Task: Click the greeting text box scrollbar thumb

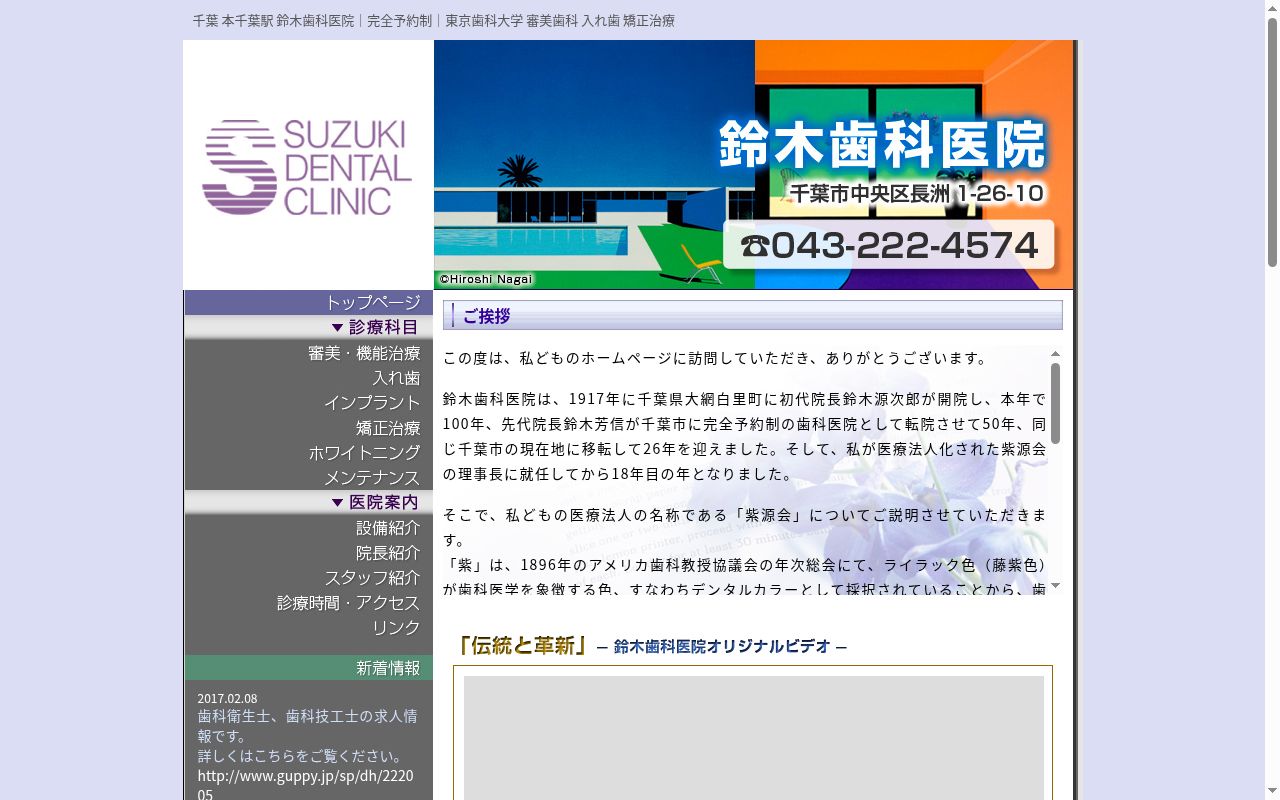Action: (x=1055, y=403)
